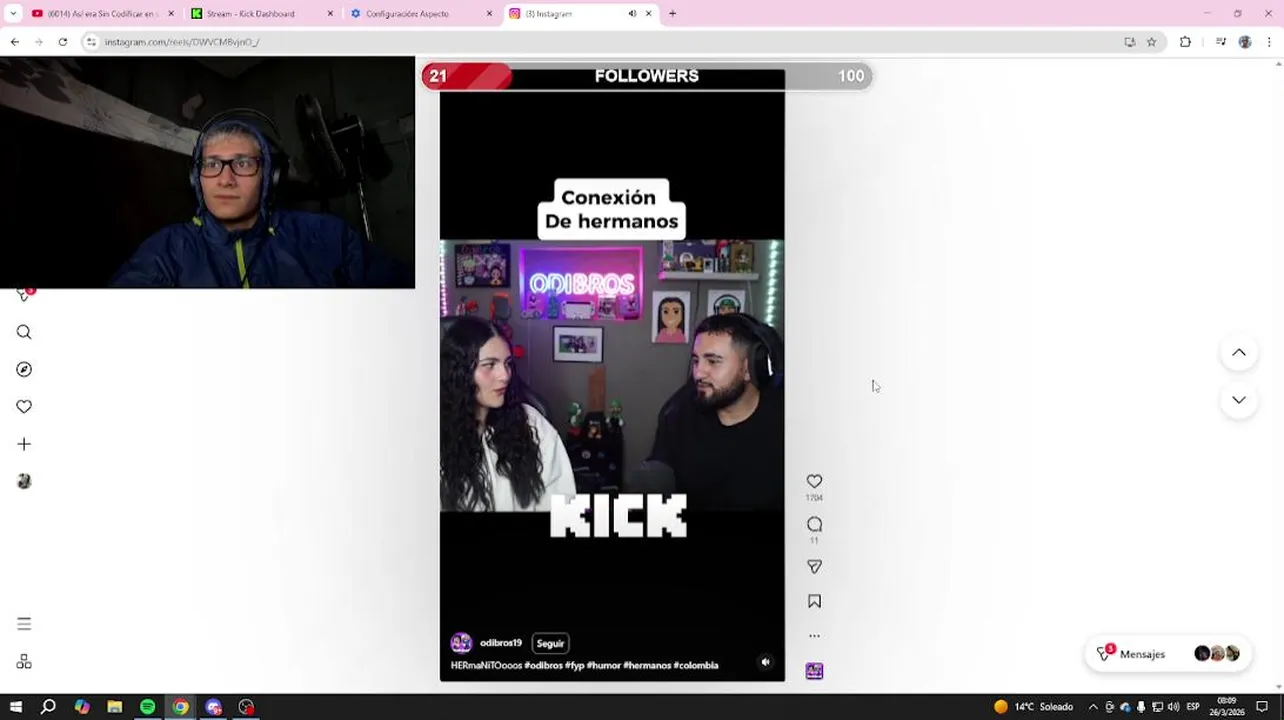Open the reel's comments bubble icon
Screen dimensions: 1284x720
(814, 524)
